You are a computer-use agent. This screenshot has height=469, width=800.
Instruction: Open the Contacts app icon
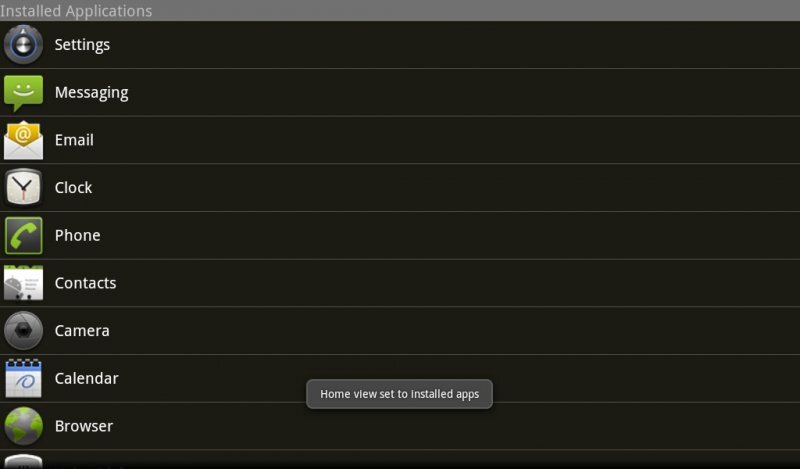click(x=24, y=283)
